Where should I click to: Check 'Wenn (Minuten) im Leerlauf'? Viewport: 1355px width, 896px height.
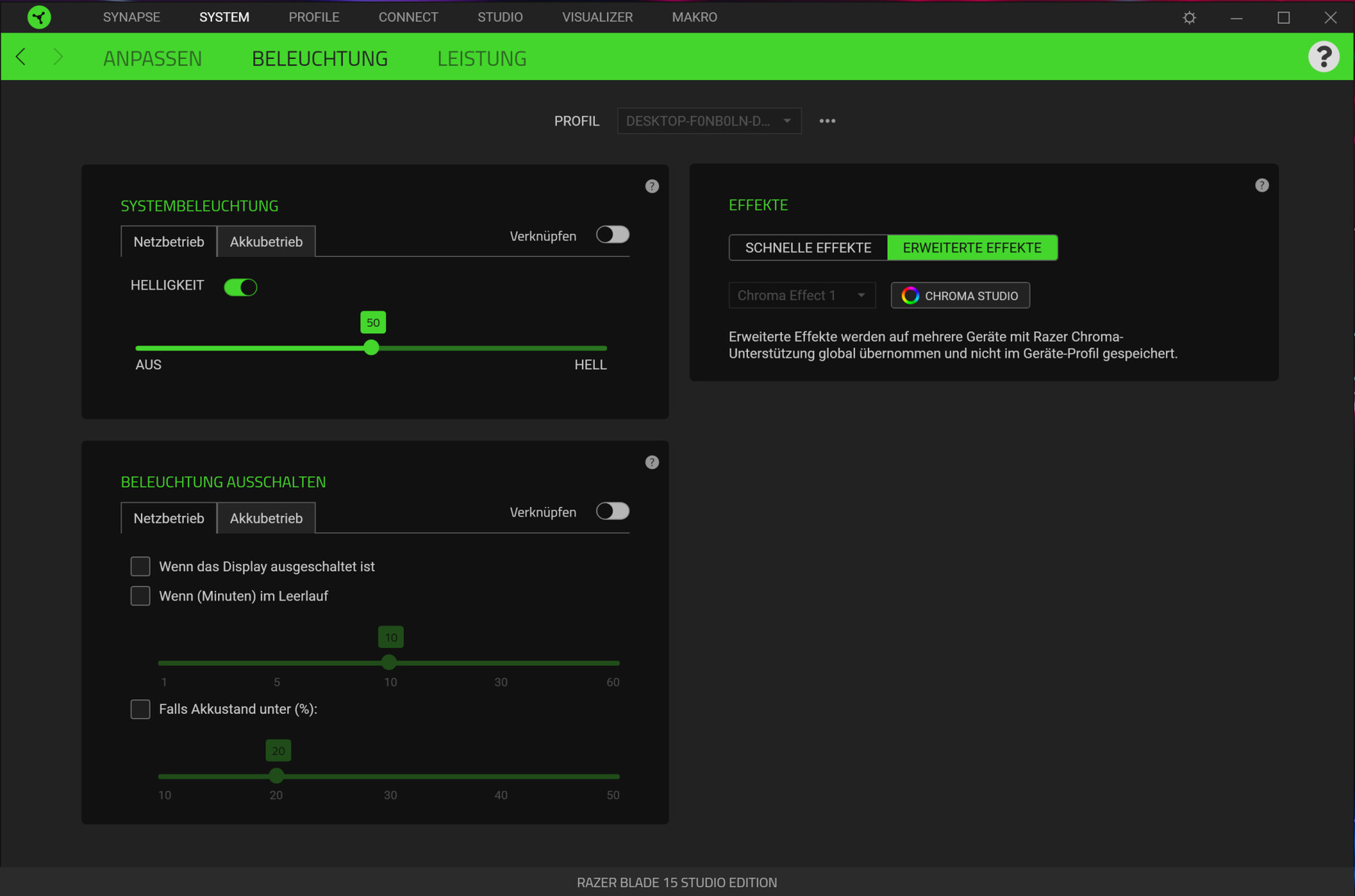coord(140,596)
